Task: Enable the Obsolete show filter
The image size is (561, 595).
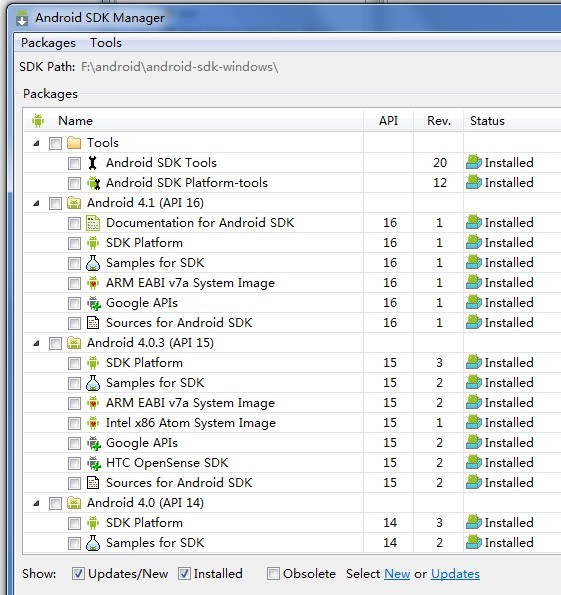Action: pos(273,574)
